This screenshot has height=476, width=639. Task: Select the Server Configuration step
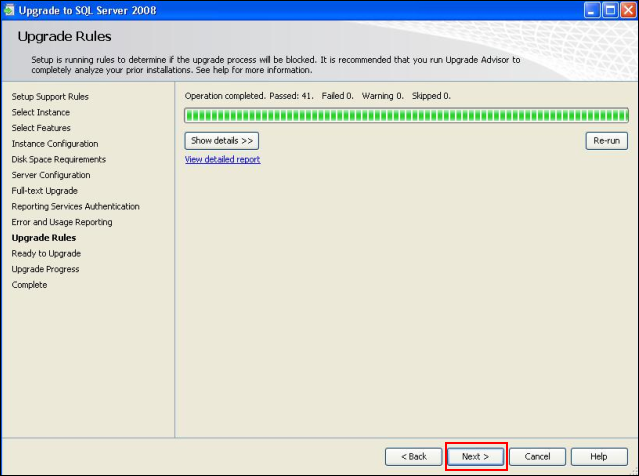point(51,175)
